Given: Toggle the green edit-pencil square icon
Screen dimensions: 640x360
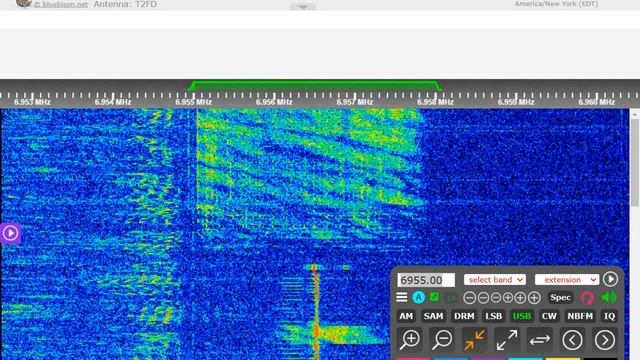Looking at the screenshot, I should 435,297.
